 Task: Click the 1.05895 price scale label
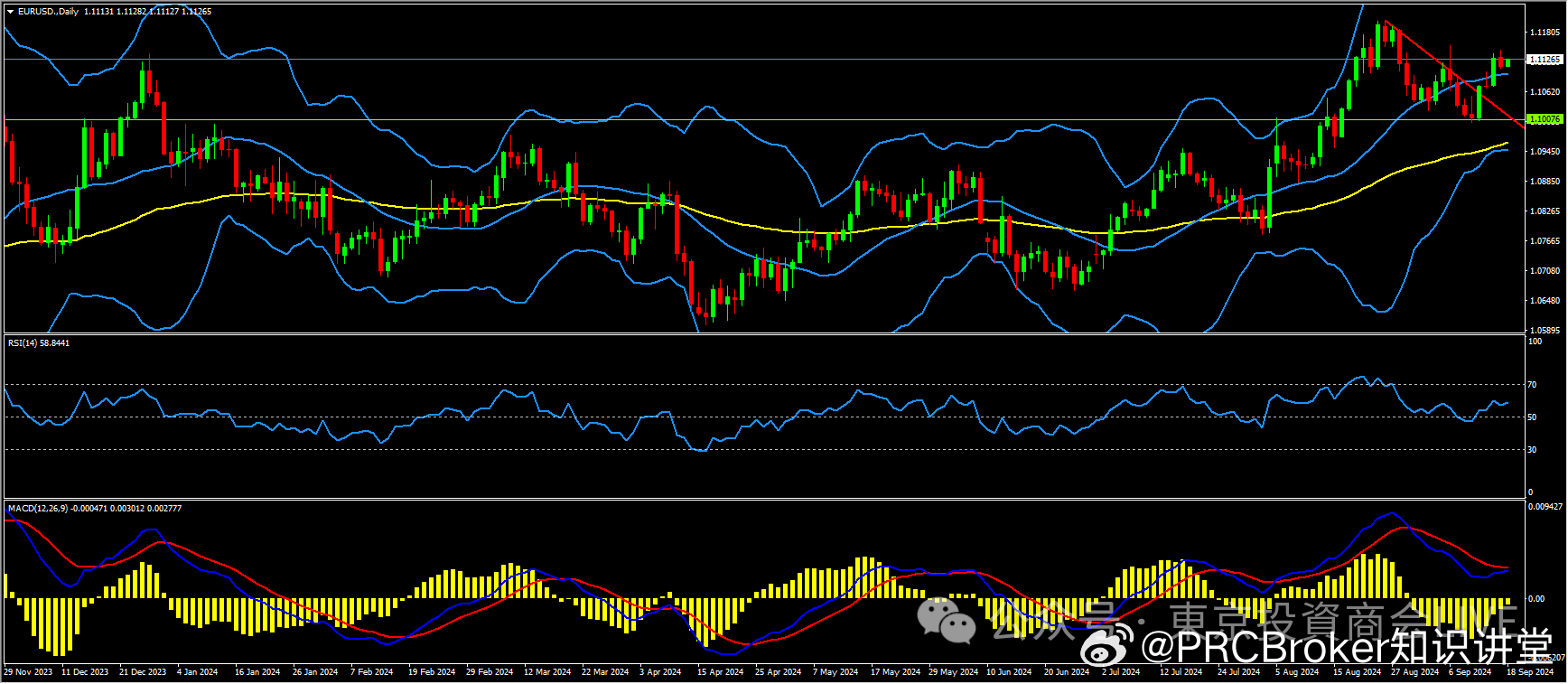pyautogui.click(x=1544, y=331)
